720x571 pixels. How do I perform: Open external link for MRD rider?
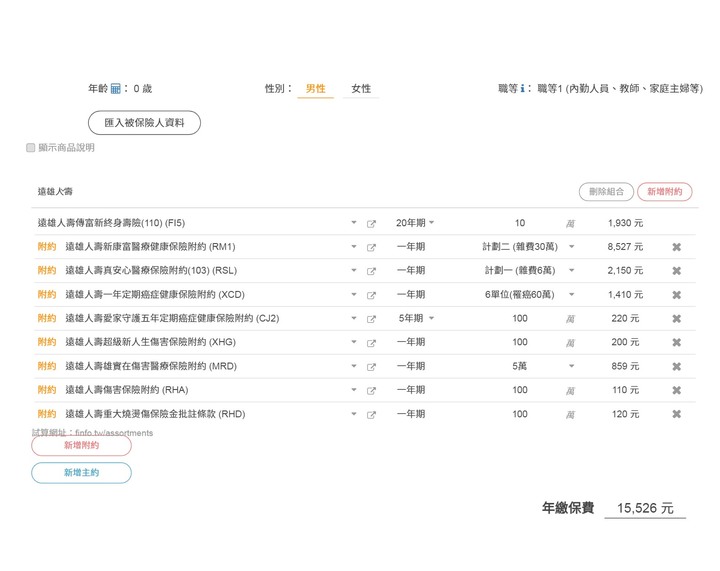pos(371,367)
